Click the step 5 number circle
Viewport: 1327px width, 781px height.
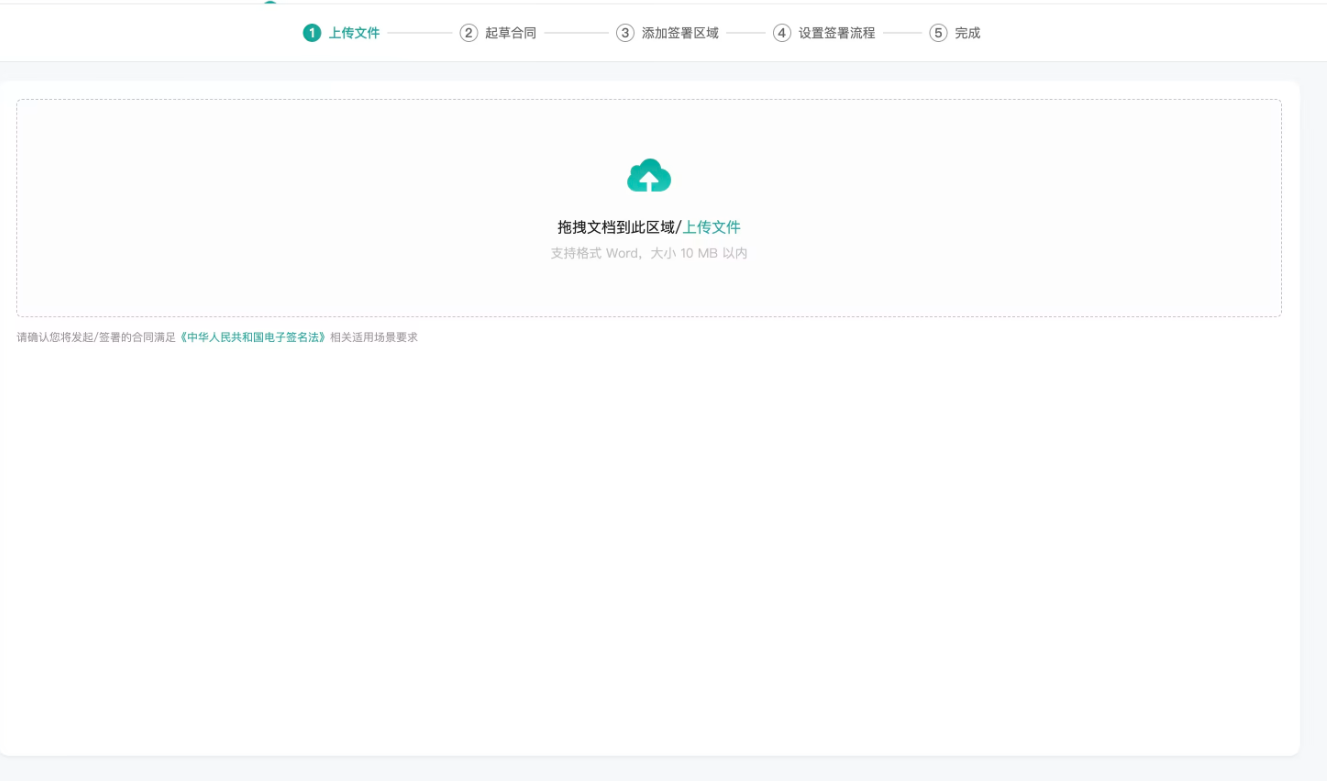(x=938, y=33)
